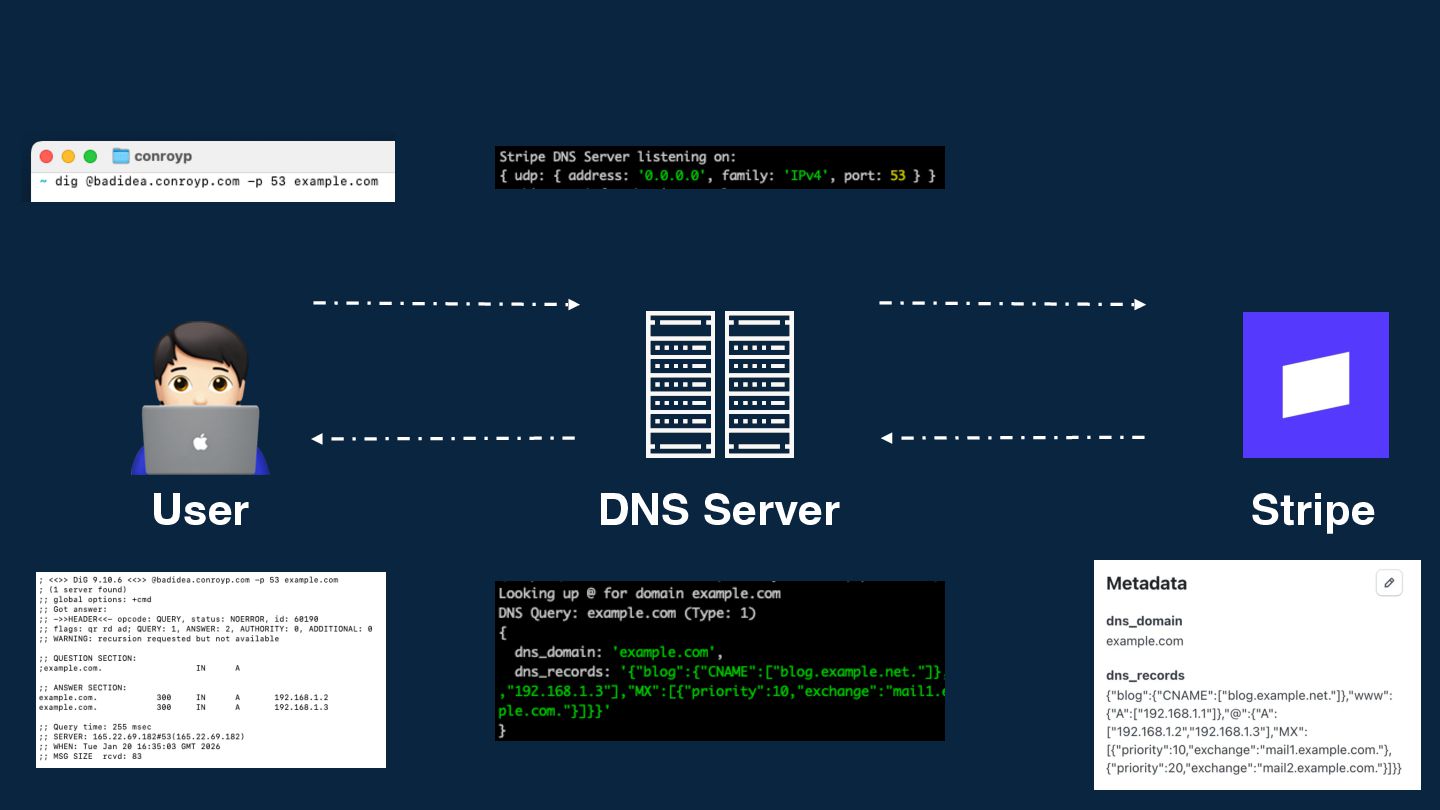
Task: Click the answer row with 192.168.1.3
Action: coord(183,707)
